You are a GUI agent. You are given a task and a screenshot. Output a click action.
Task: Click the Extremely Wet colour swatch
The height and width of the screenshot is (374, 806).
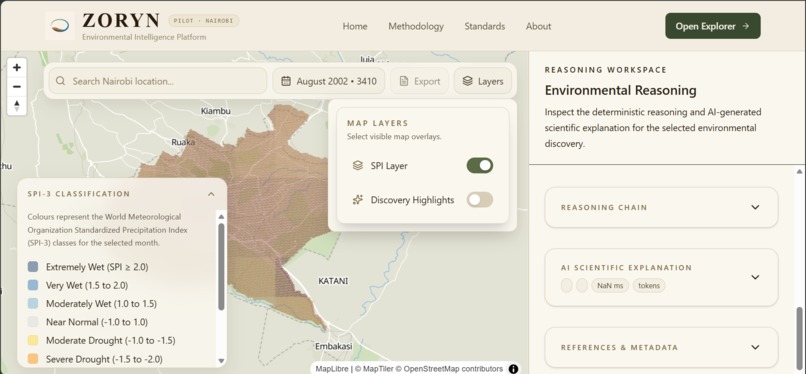[33, 267]
